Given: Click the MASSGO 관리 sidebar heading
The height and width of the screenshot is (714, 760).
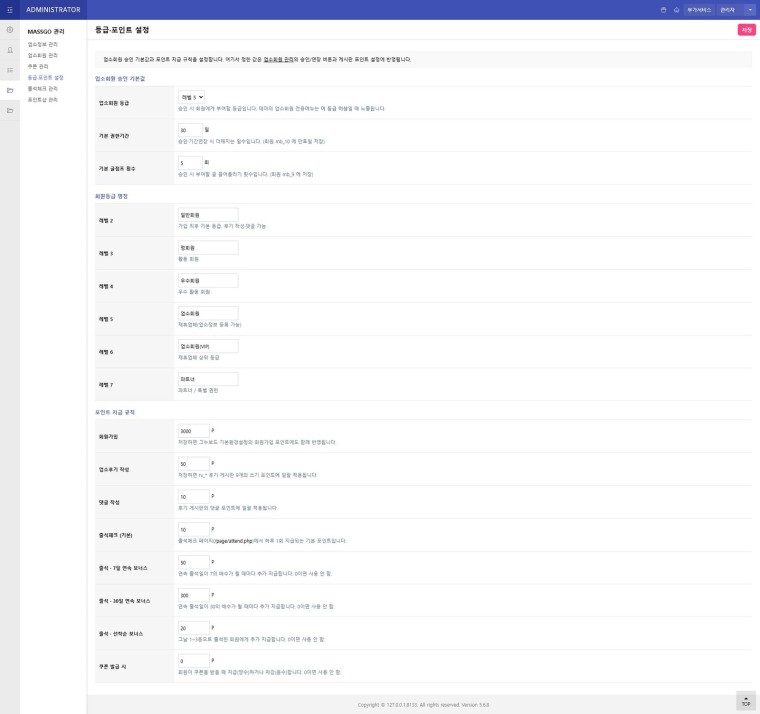Looking at the screenshot, I should pyautogui.click(x=46, y=32).
